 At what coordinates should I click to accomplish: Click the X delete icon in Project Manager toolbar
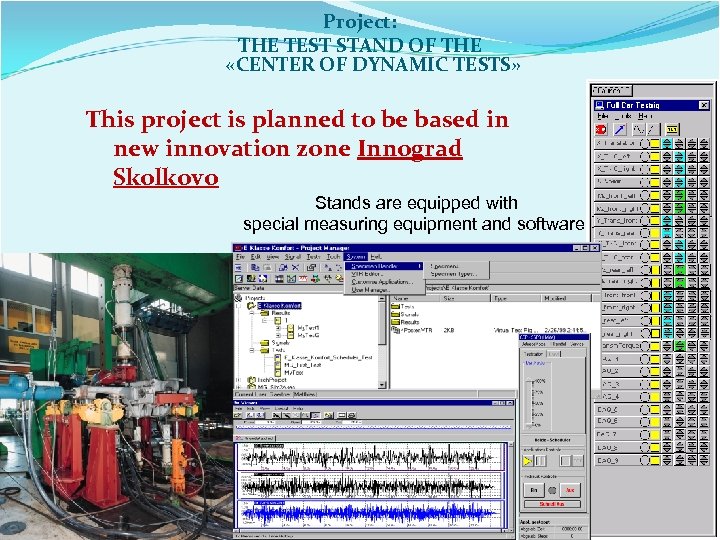click(x=295, y=267)
